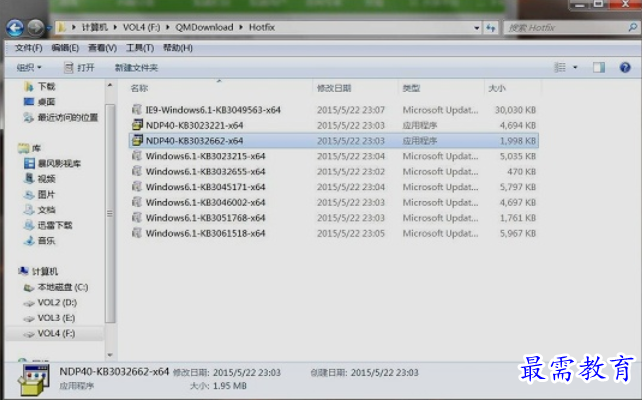The width and height of the screenshot is (642, 400).
Task: Expand the breadcrumb arrow after QMDownload
Action: pos(241,27)
